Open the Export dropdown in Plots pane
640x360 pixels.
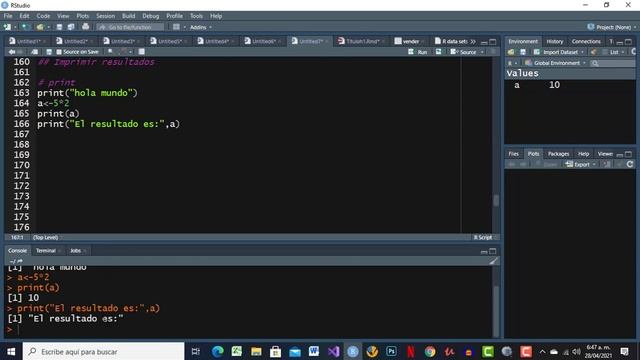pos(581,164)
